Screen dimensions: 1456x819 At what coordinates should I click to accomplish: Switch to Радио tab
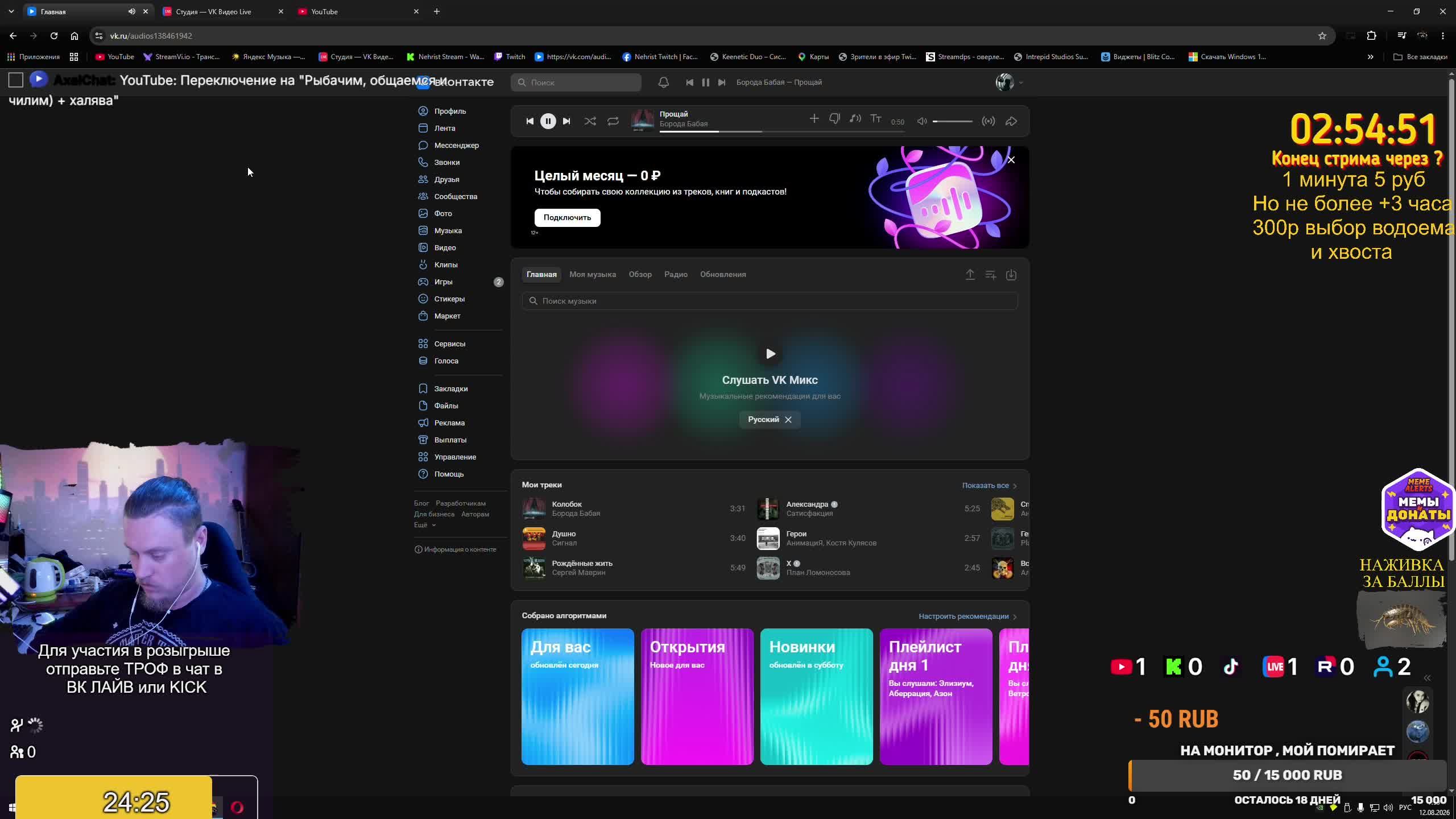(676, 274)
